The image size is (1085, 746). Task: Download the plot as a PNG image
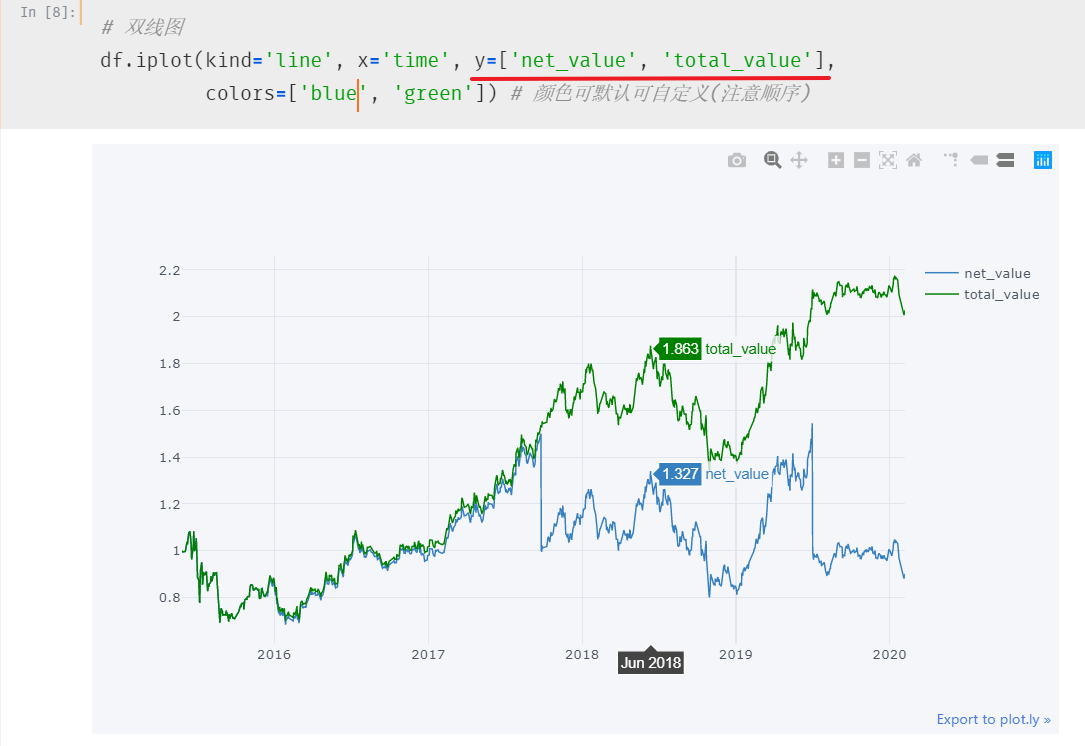(x=737, y=160)
